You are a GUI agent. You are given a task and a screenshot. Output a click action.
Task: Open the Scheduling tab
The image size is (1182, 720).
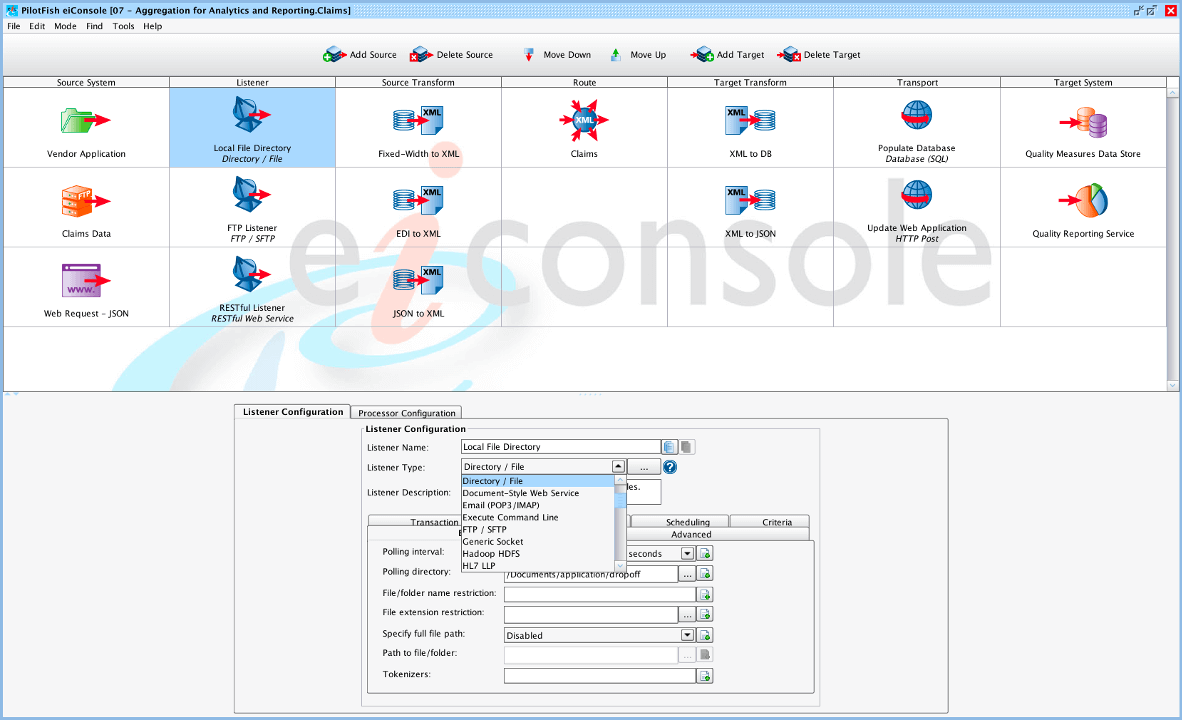680,522
